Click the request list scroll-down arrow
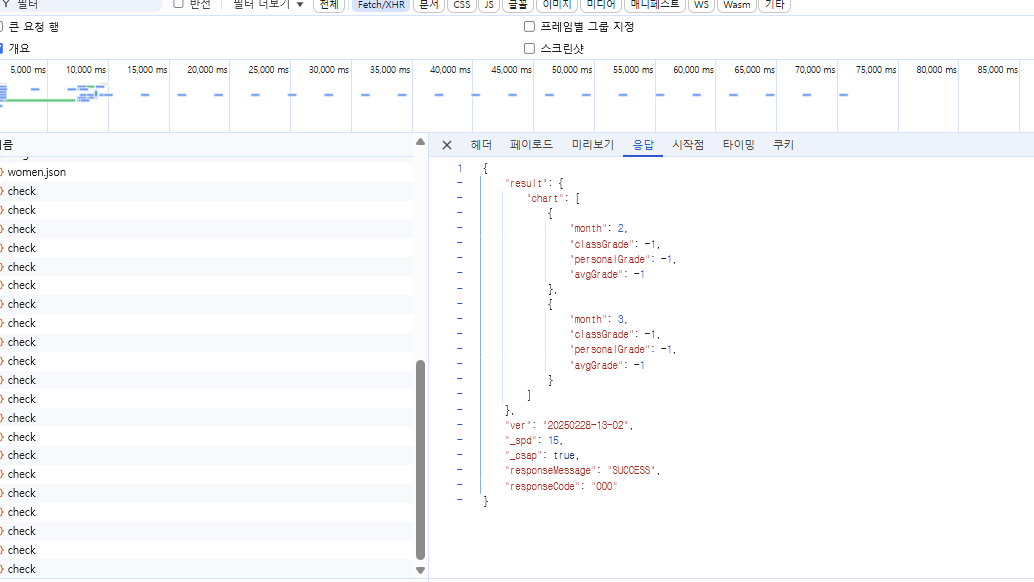The image size is (1034, 582). (x=420, y=570)
